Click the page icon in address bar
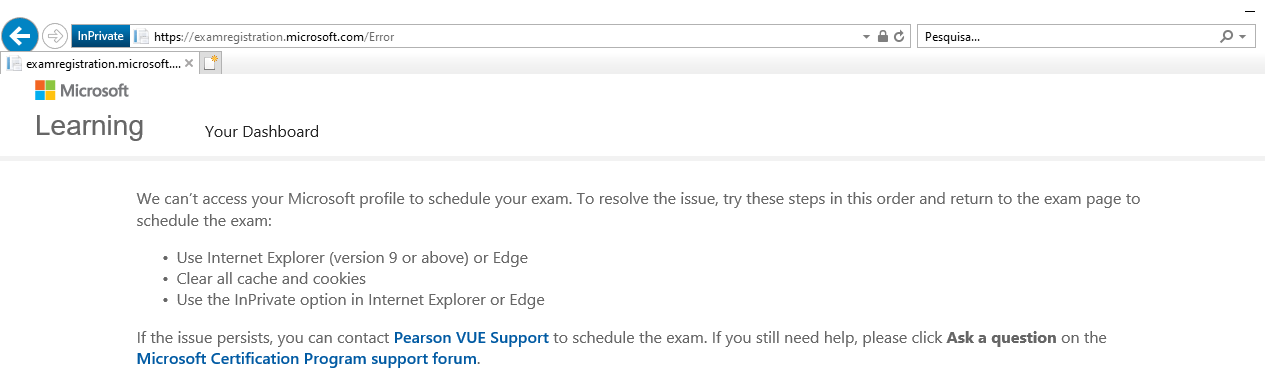 [x=142, y=36]
